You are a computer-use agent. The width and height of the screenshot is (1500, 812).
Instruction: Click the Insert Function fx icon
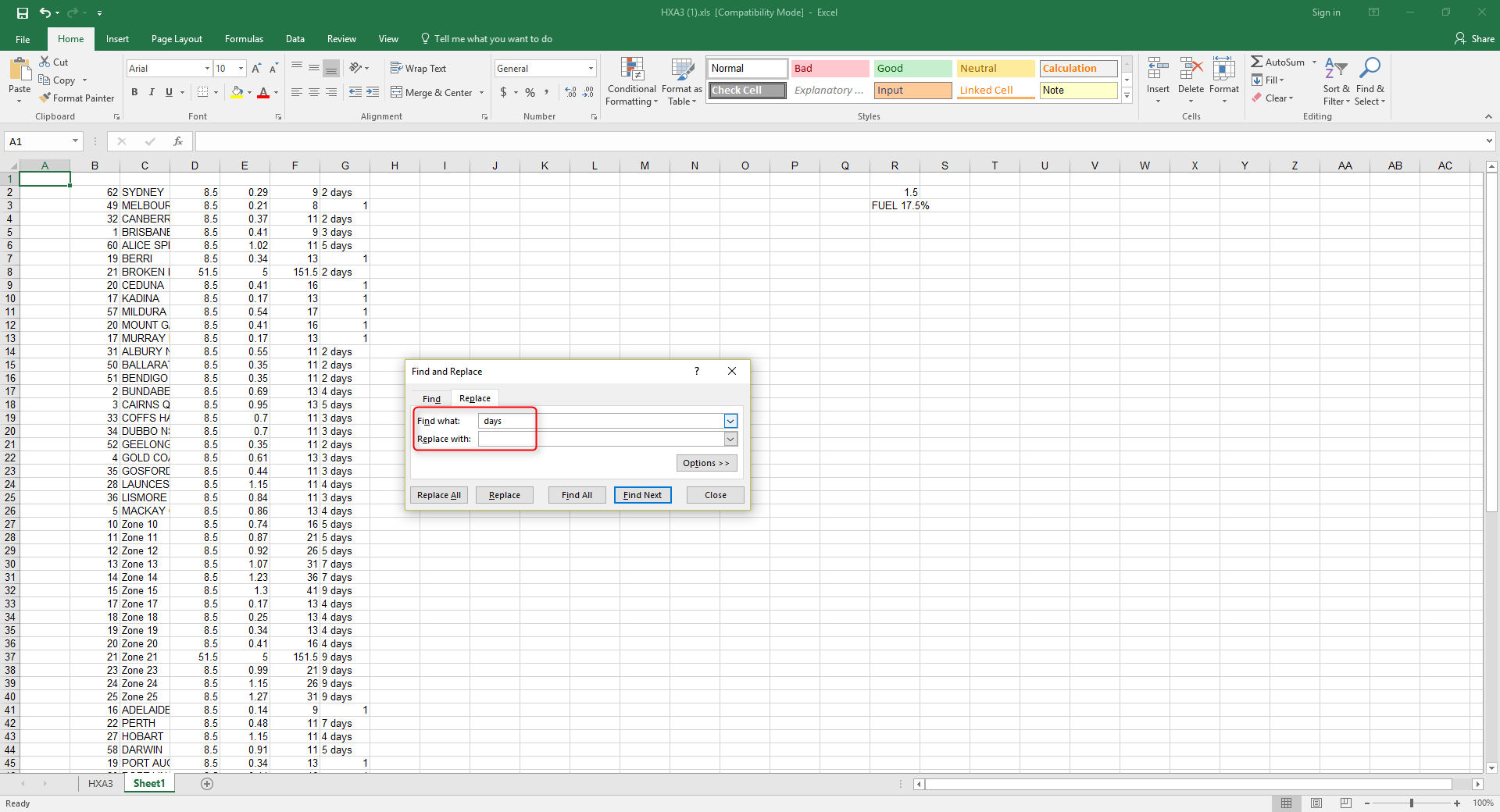click(x=178, y=141)
